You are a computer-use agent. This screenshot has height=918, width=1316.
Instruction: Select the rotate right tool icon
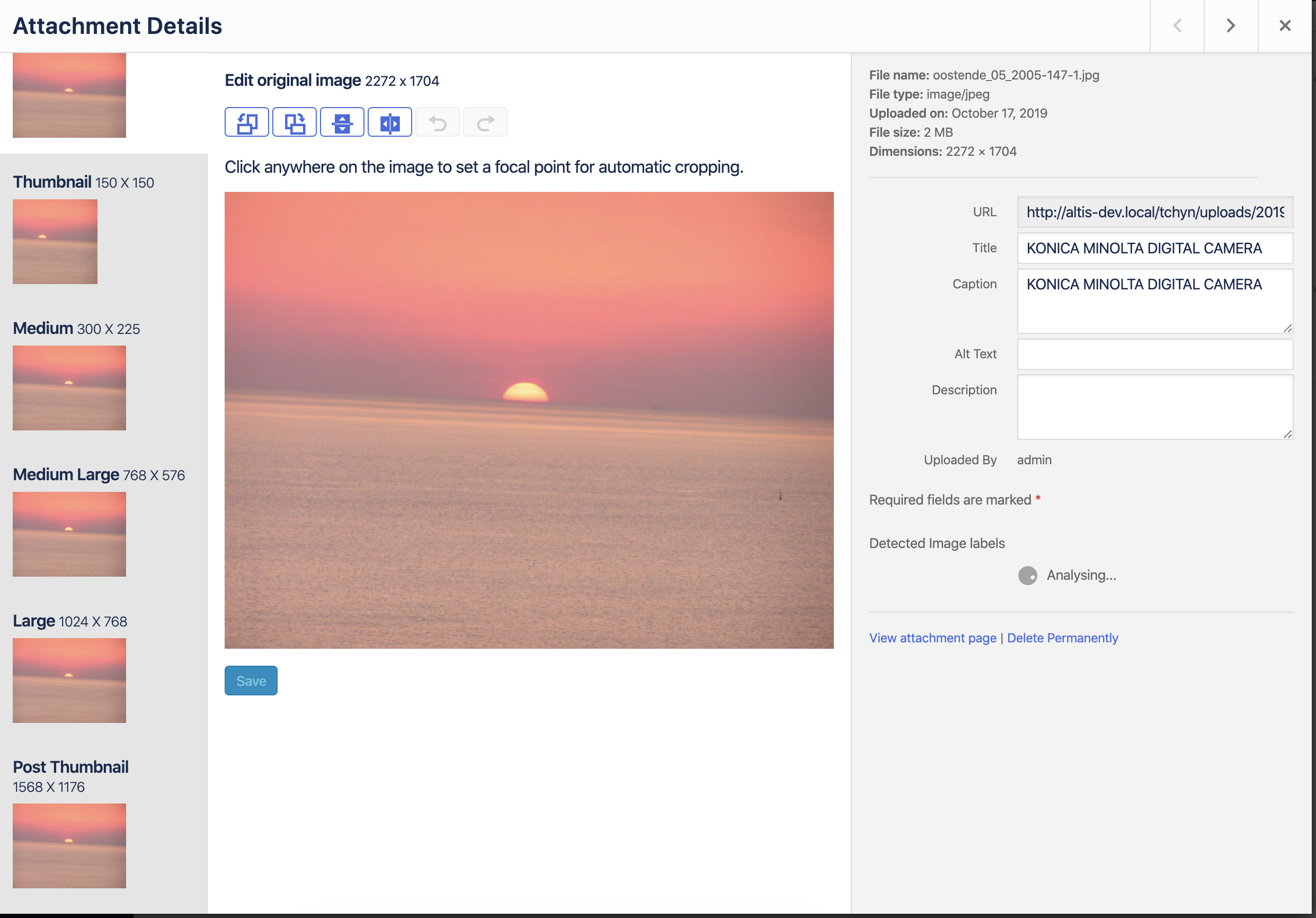[294, 122]
